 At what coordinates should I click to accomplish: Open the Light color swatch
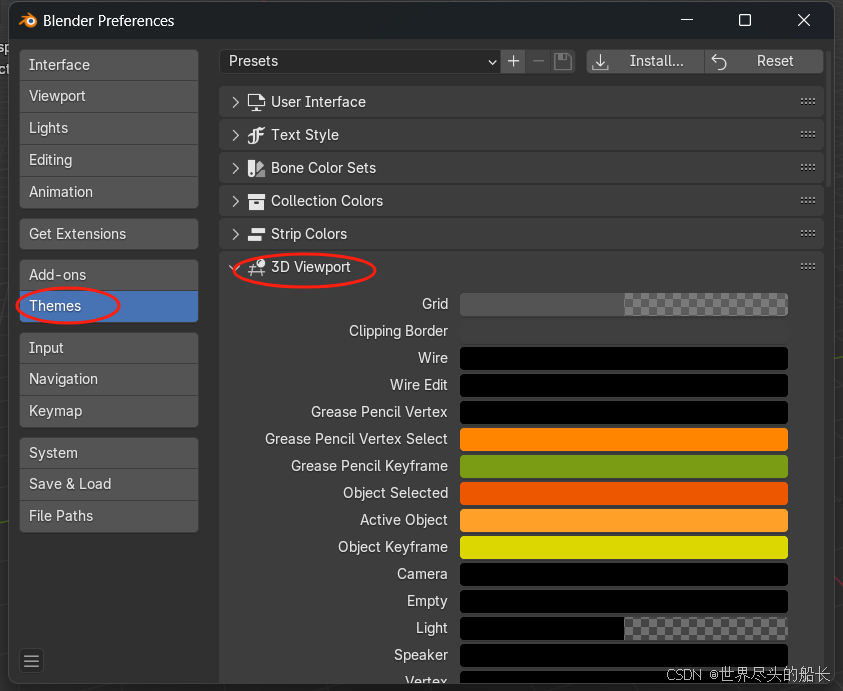point(624,628)
